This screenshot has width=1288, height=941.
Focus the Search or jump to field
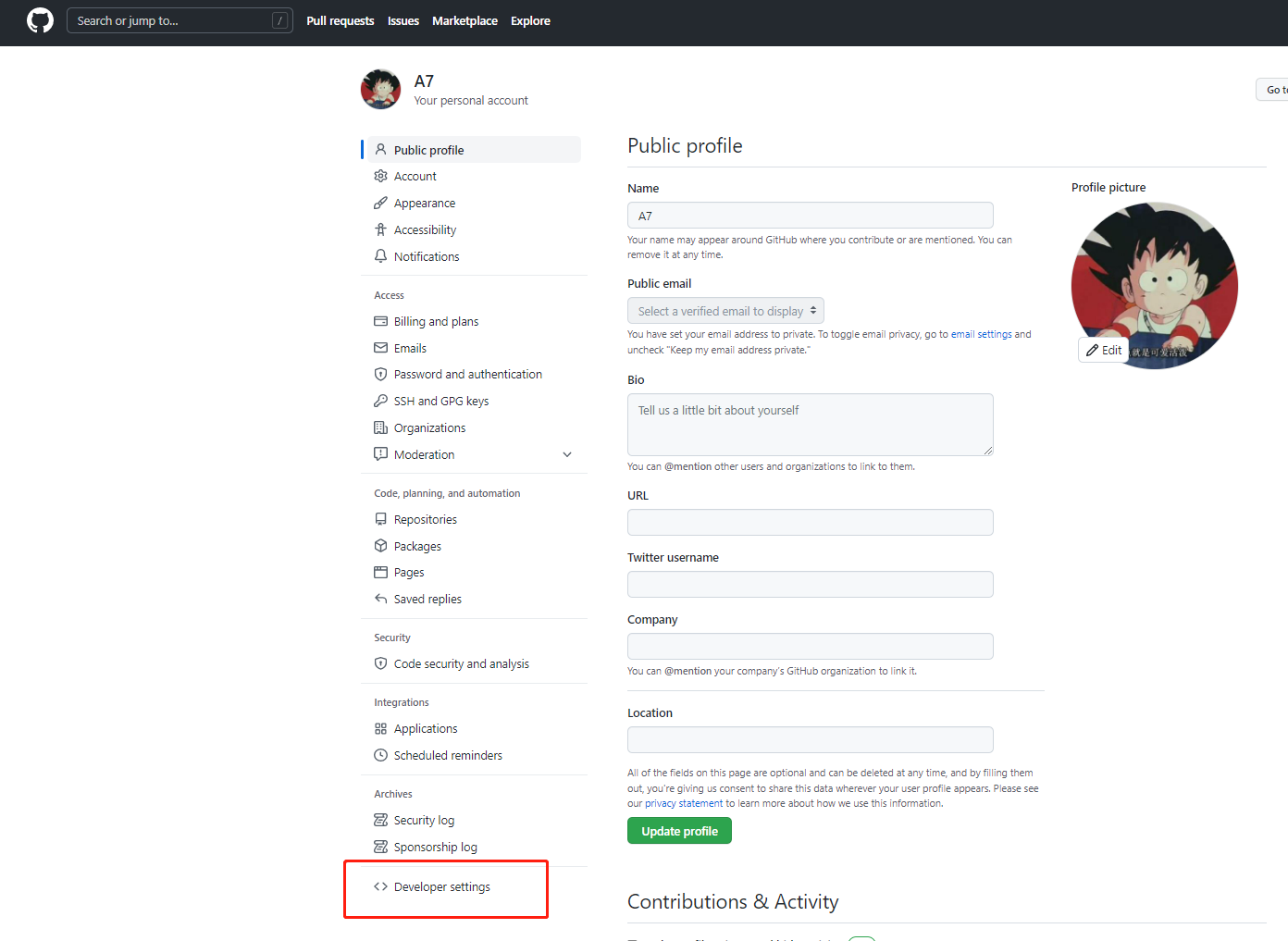click(180, 20)
